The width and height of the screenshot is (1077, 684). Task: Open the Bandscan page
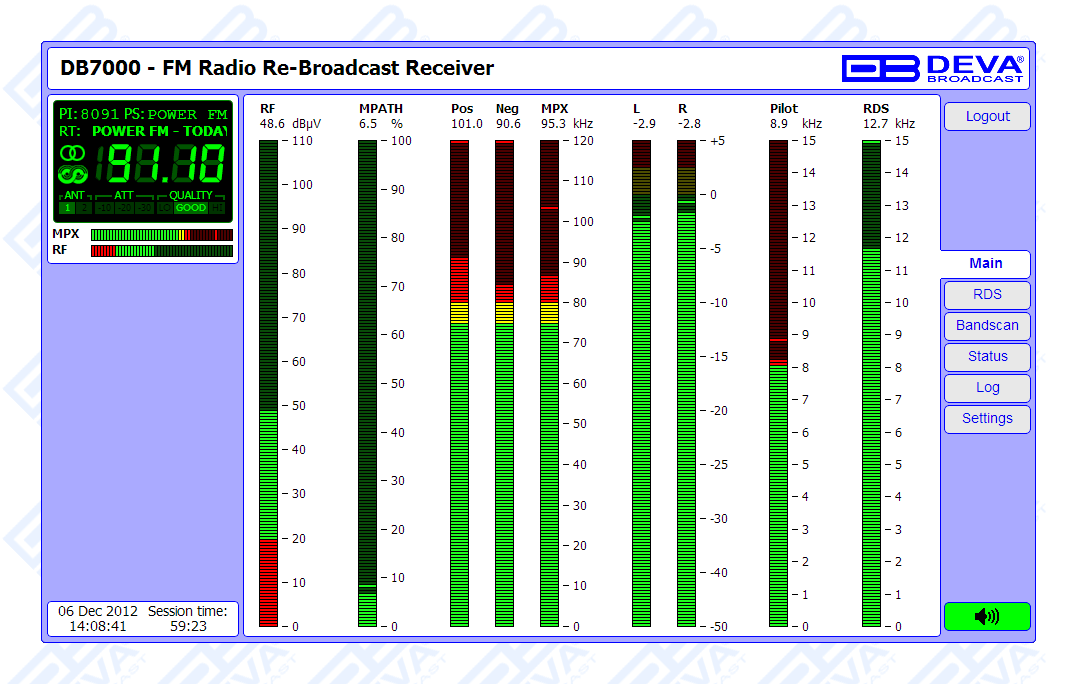click(x=986, y=326)
